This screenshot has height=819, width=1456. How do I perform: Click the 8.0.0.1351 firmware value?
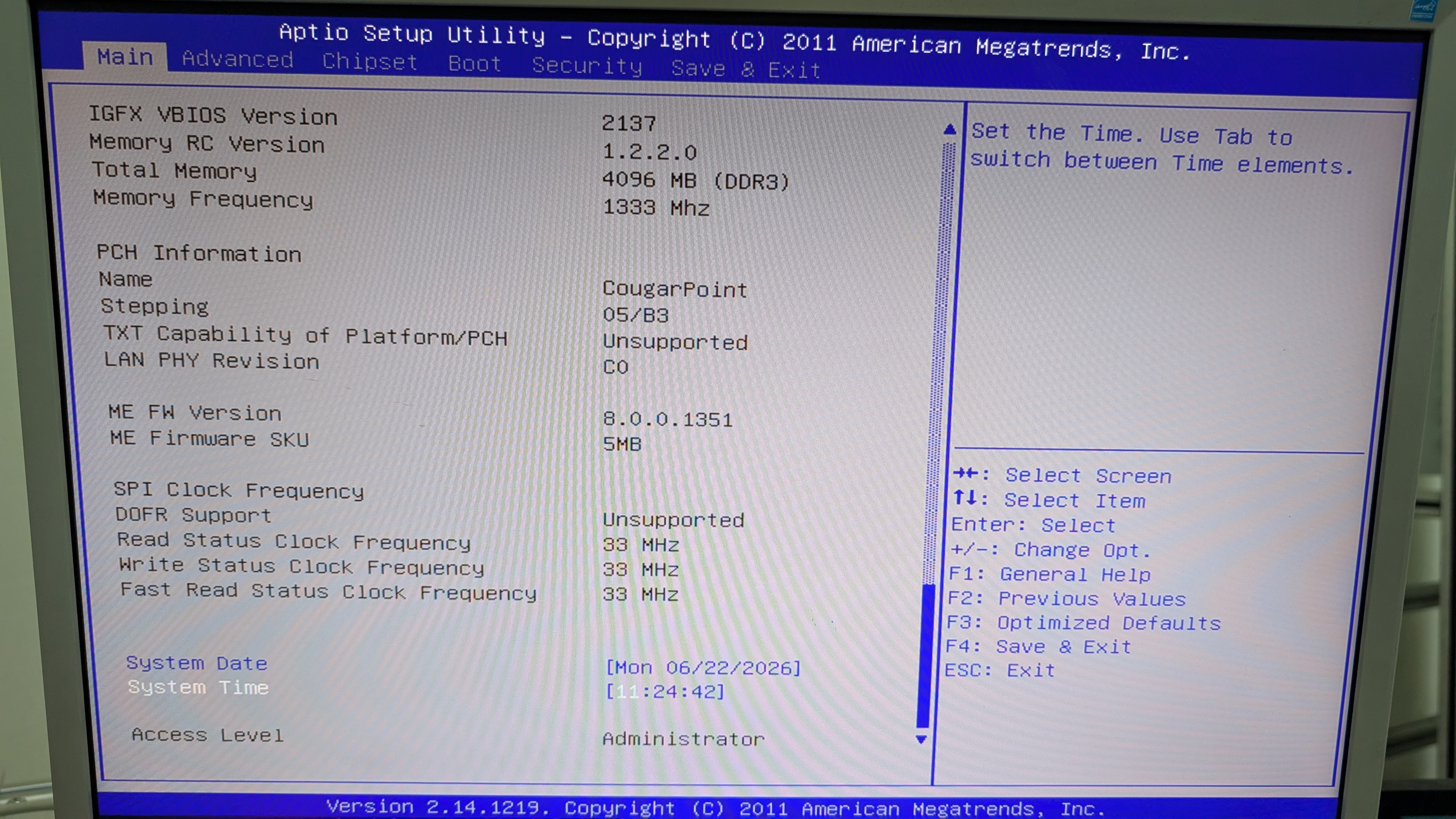pos(668,419)
